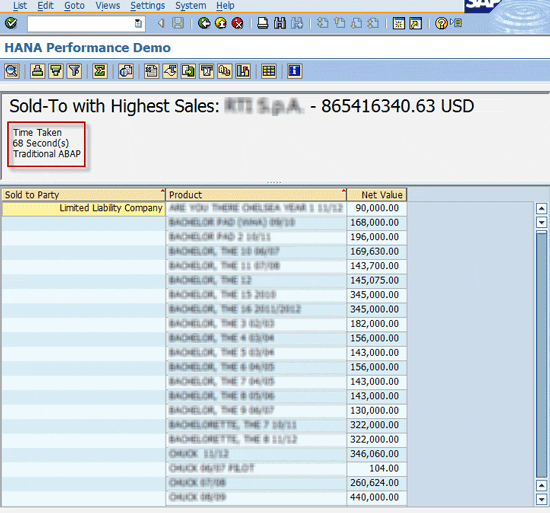Viewport: 550px width, 513px height.
Task: Open the System menu
Action: 191,6
